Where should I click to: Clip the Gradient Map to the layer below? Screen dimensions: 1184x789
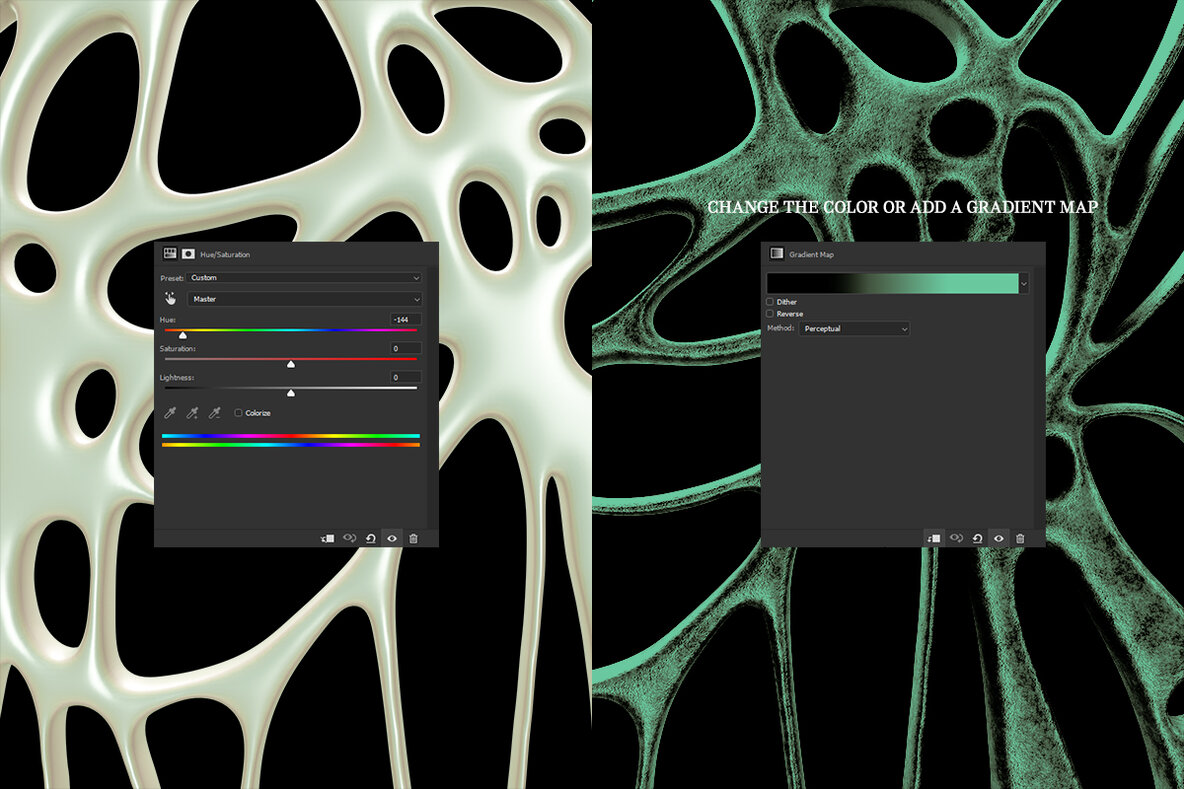pyautogui.click(x=935, y=538)
